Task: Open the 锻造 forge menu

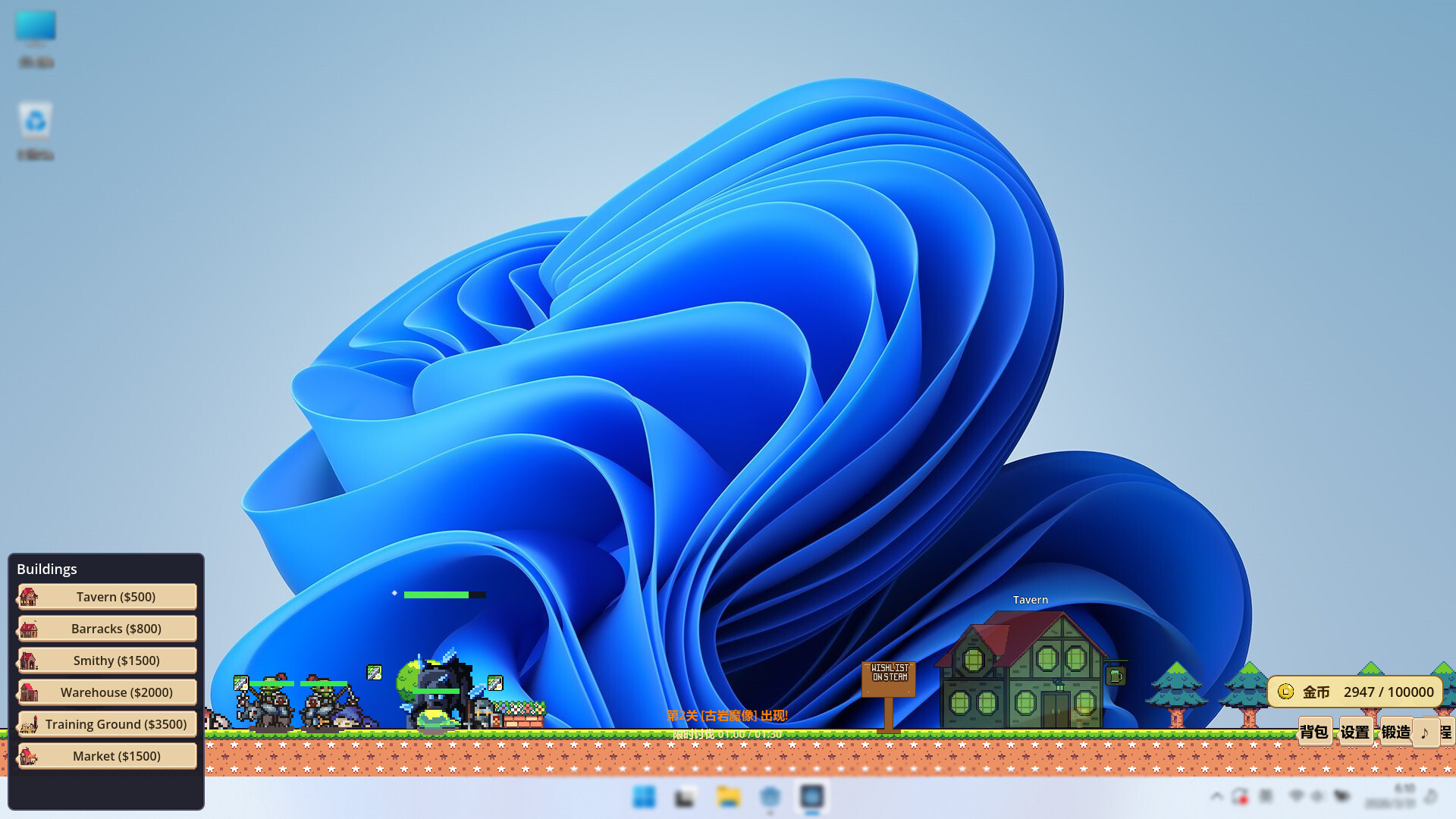Action: coord(1395,732)
